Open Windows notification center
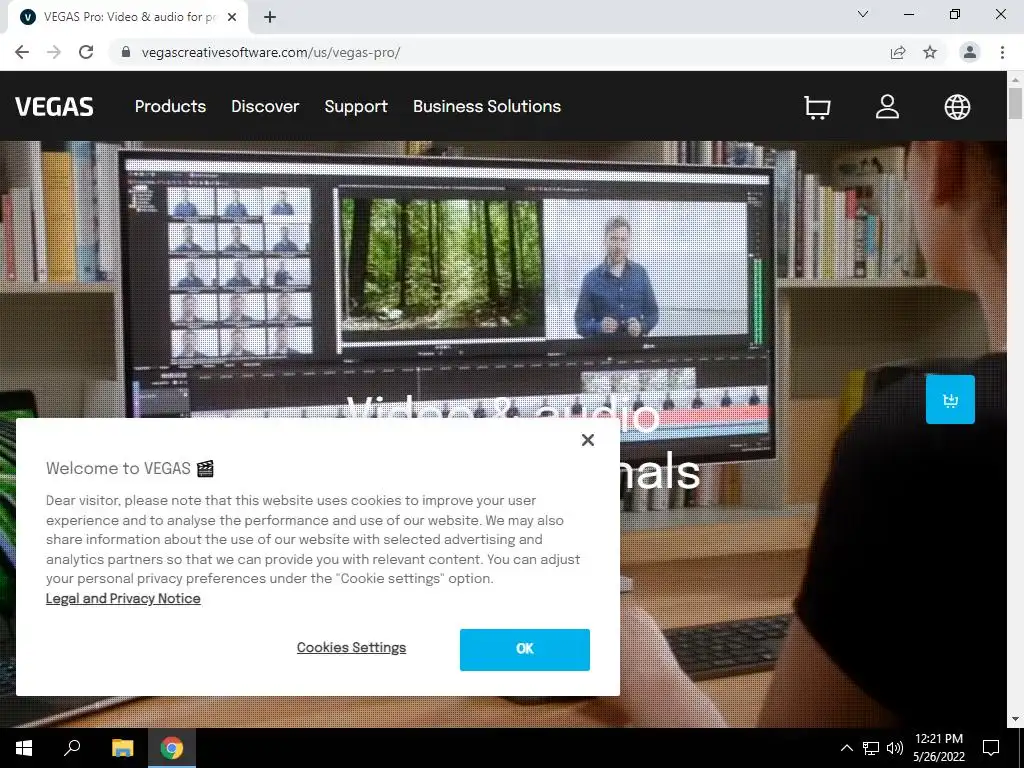This screenshot has width=1024, height=768. [991, 748]
